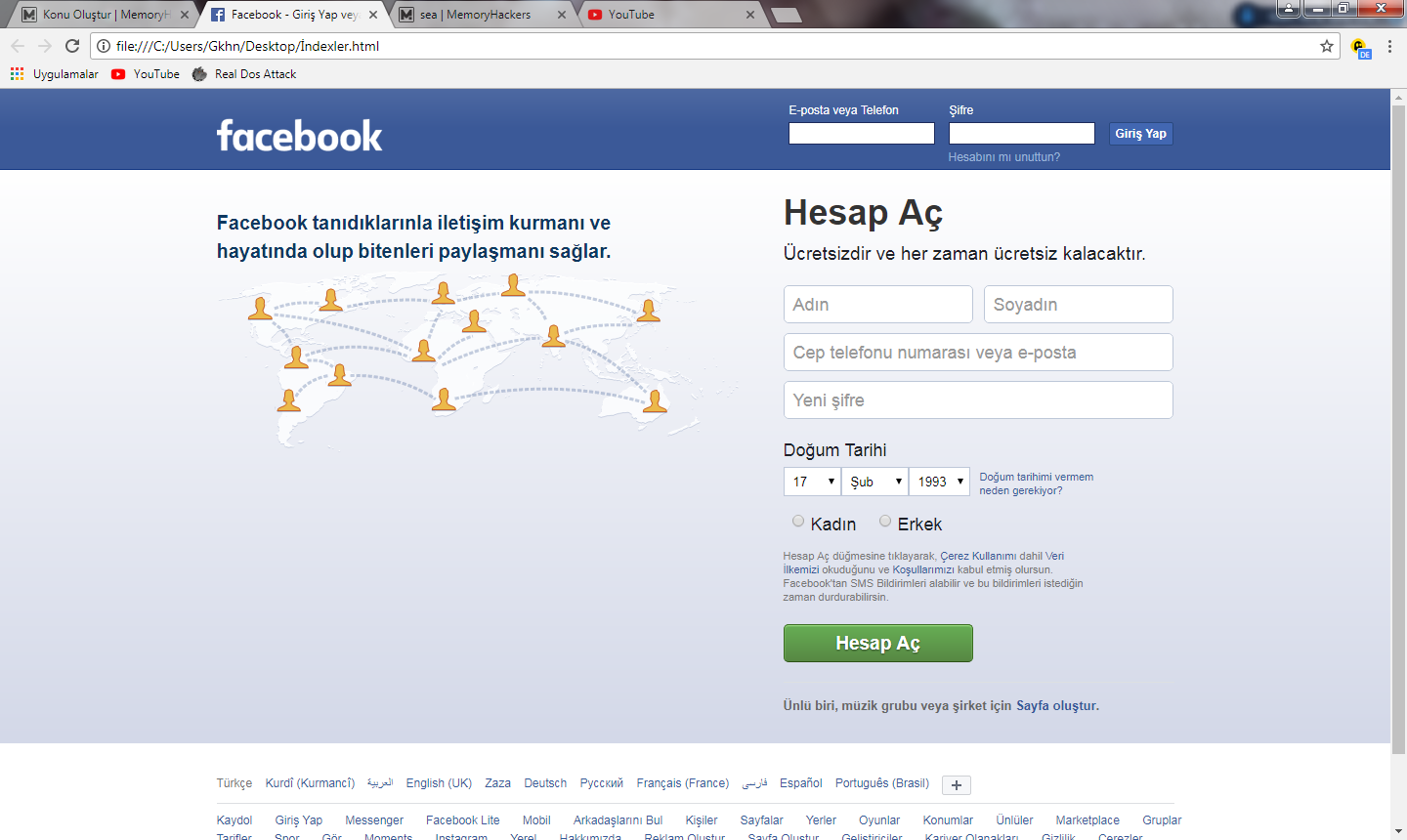Open the Uygulamalar apps grid icon
Viewport: 1407px width, 840px height.
[17, 74]
